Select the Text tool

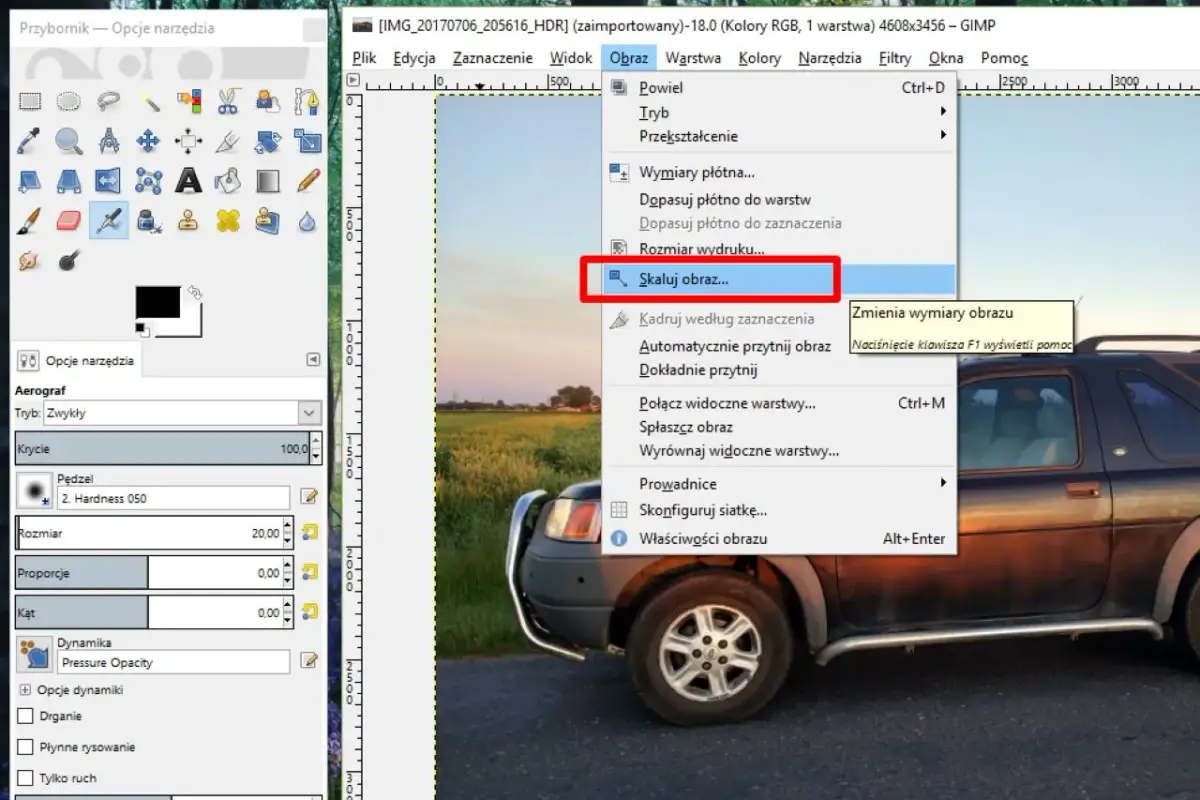point(188,181)
